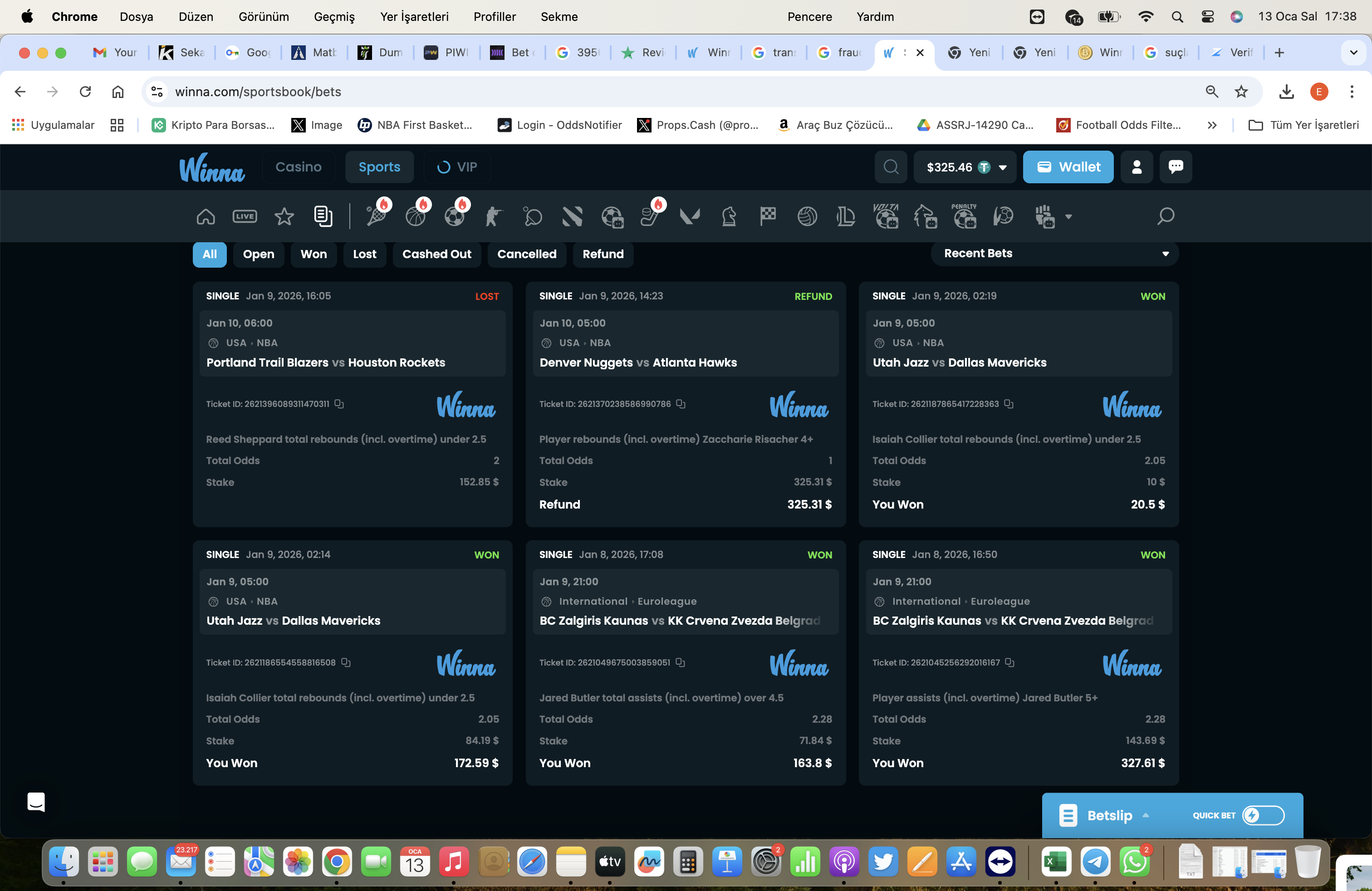Select the Volta football icon
Screen dimensions: 1372x891
(886, 217)
